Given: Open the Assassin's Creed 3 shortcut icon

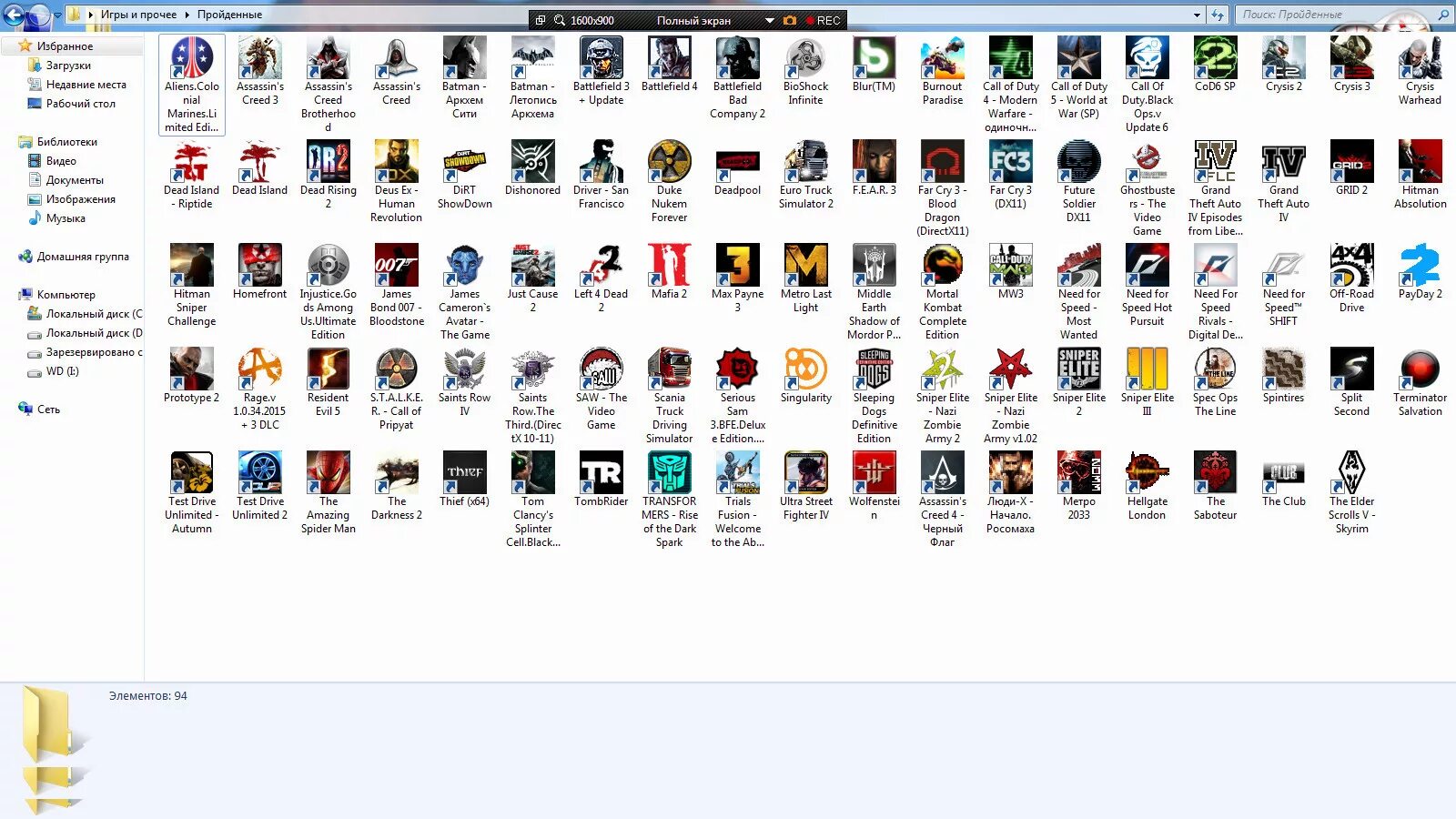Looking at the screenshot, I should pos(259,58).
